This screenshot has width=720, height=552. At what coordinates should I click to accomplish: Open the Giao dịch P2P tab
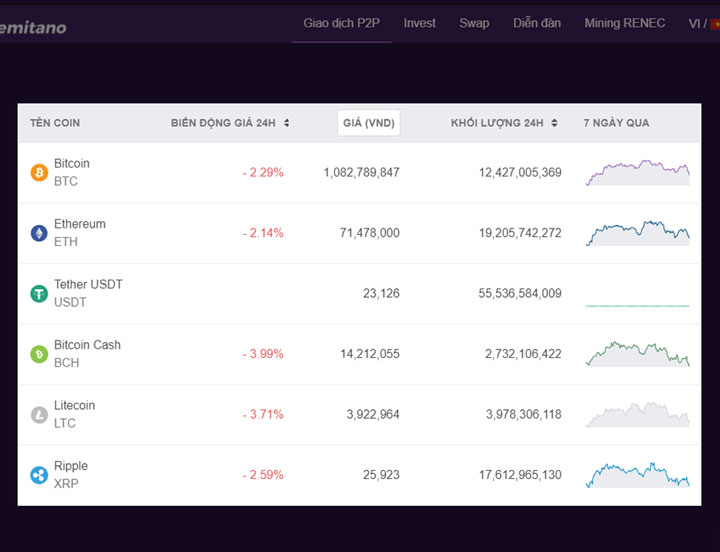point(342,23)
